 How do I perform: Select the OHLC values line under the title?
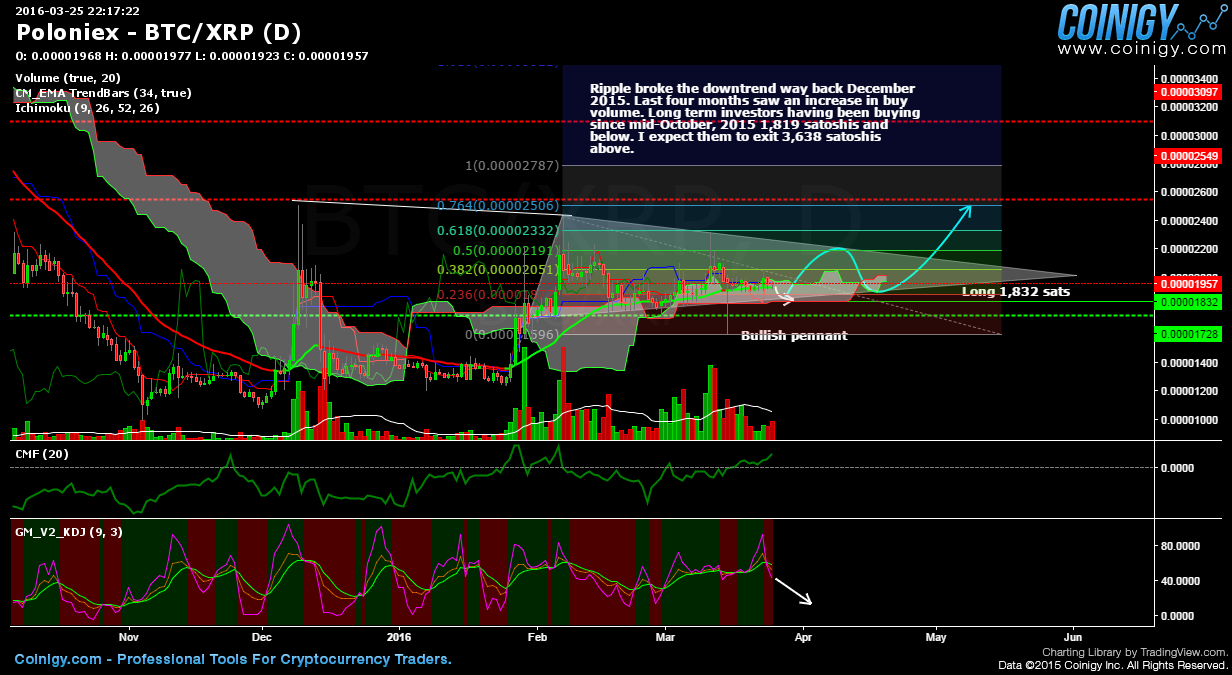[x=192, y=56]
